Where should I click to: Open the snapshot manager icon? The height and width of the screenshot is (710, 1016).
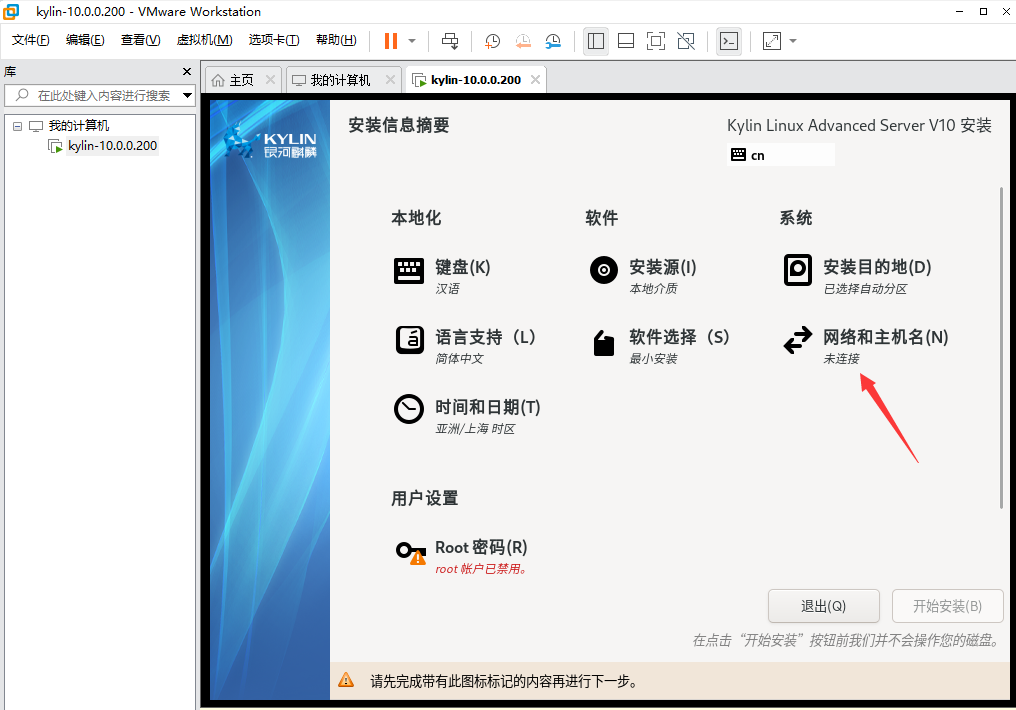click(x=553, y=41)
